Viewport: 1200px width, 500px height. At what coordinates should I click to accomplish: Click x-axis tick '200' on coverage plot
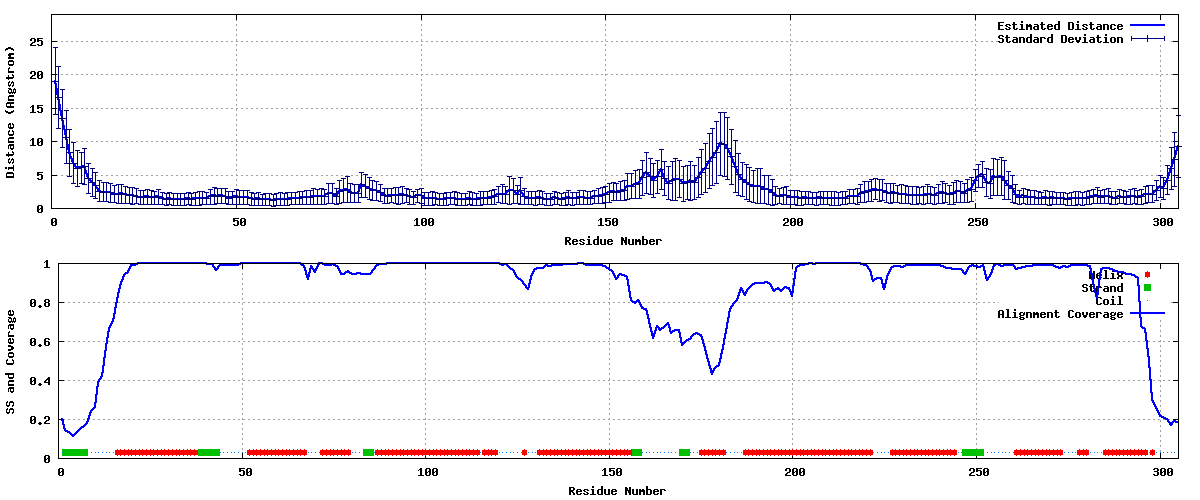tap(795, 471)
